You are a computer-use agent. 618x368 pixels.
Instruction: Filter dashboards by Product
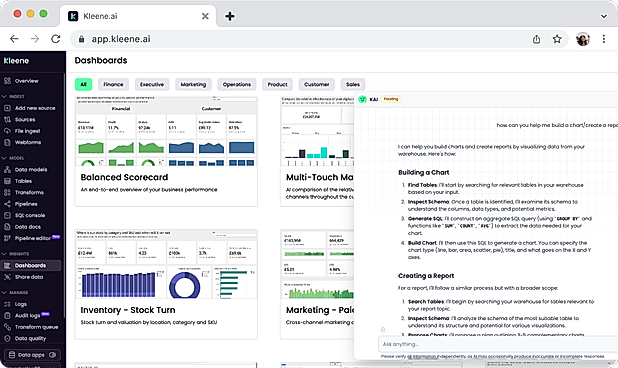(277, 84)
